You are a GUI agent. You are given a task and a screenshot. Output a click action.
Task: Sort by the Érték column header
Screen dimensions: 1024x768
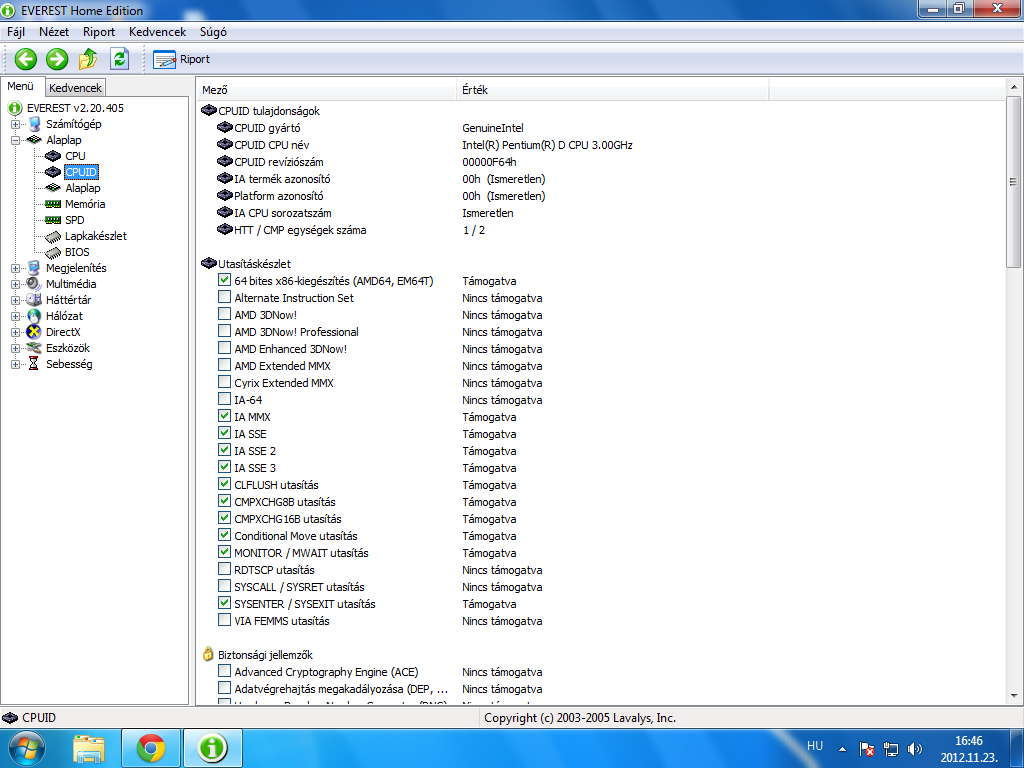tap(612, 90)
